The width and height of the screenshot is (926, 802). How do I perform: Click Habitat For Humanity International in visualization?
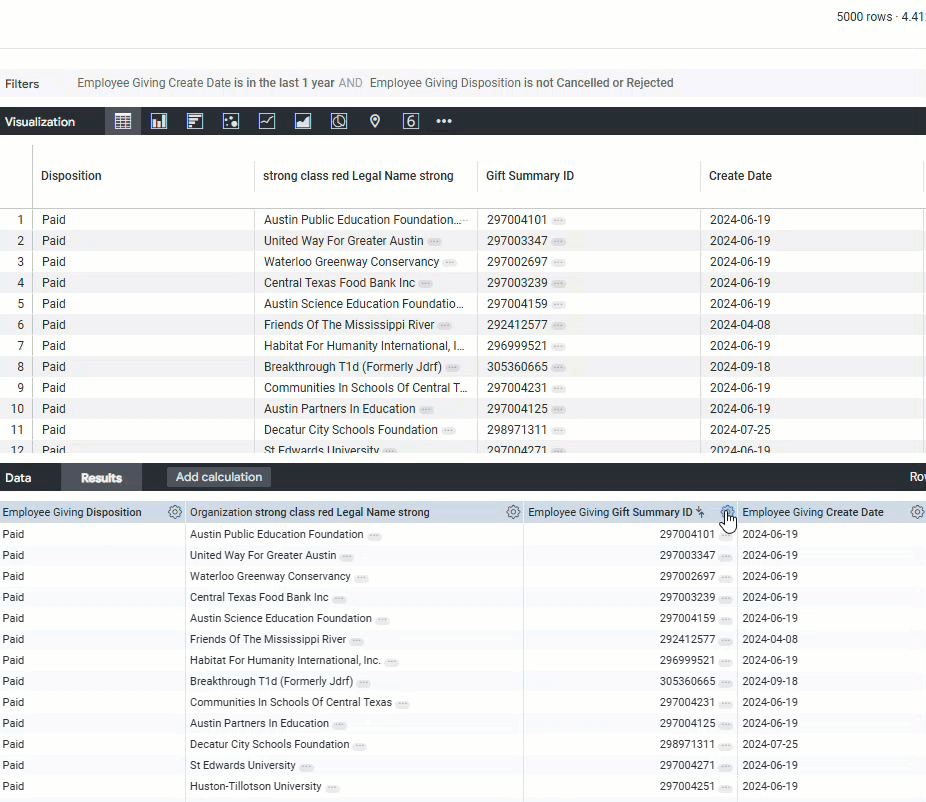(x=364, y=346)
